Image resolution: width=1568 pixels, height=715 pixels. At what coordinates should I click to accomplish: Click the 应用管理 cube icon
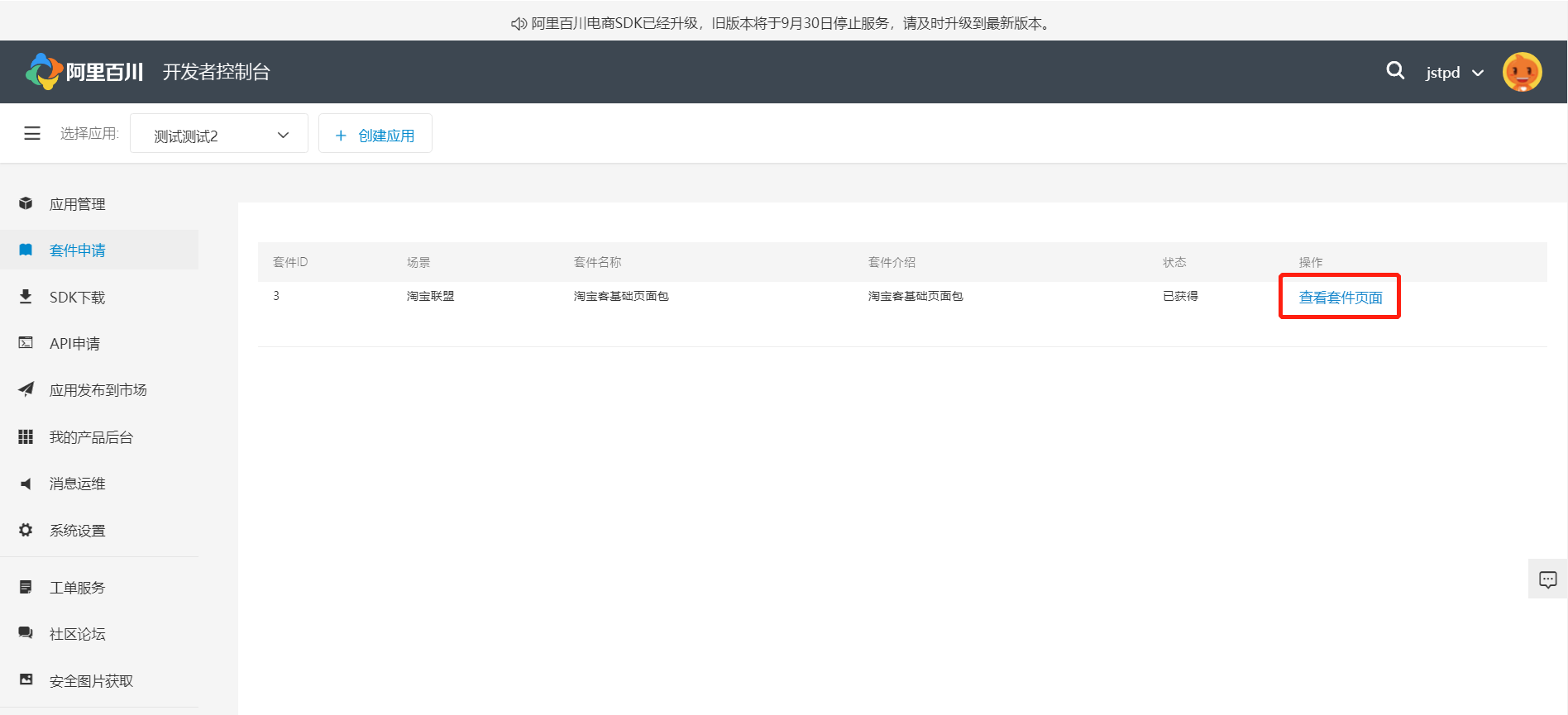tap(26, 203)
